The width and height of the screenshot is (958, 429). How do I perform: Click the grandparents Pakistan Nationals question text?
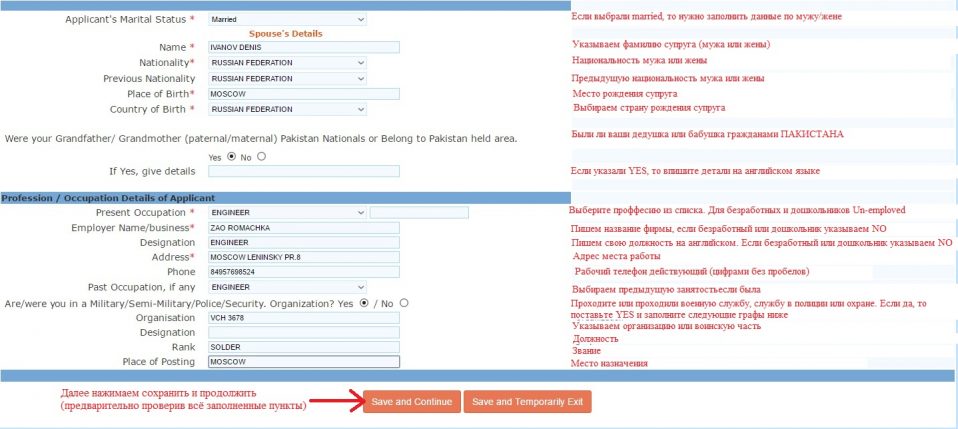pyautogui.click(x=261, y=139)
